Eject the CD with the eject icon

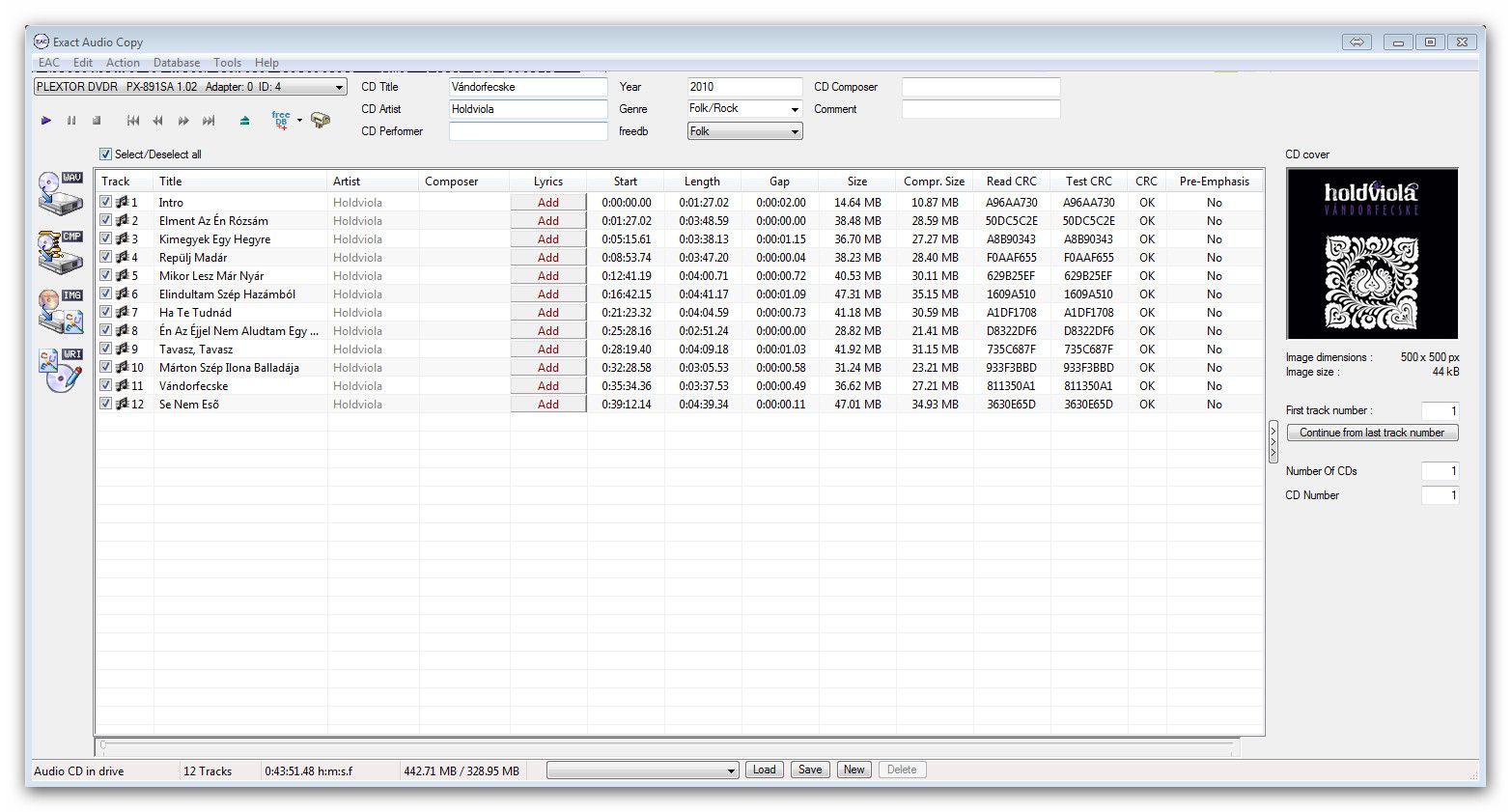244,121
